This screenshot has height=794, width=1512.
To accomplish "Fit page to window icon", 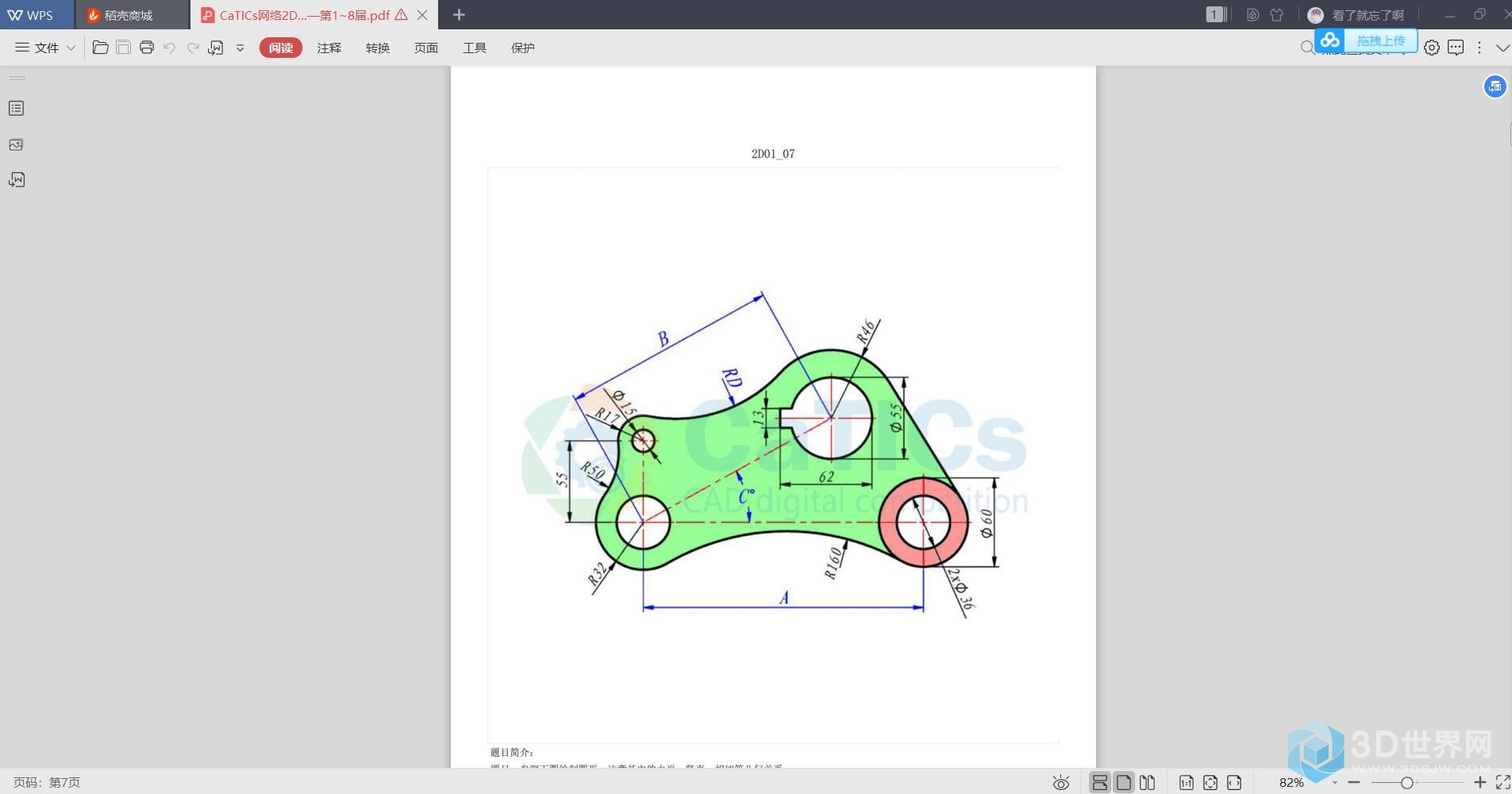I will 1210,783.
